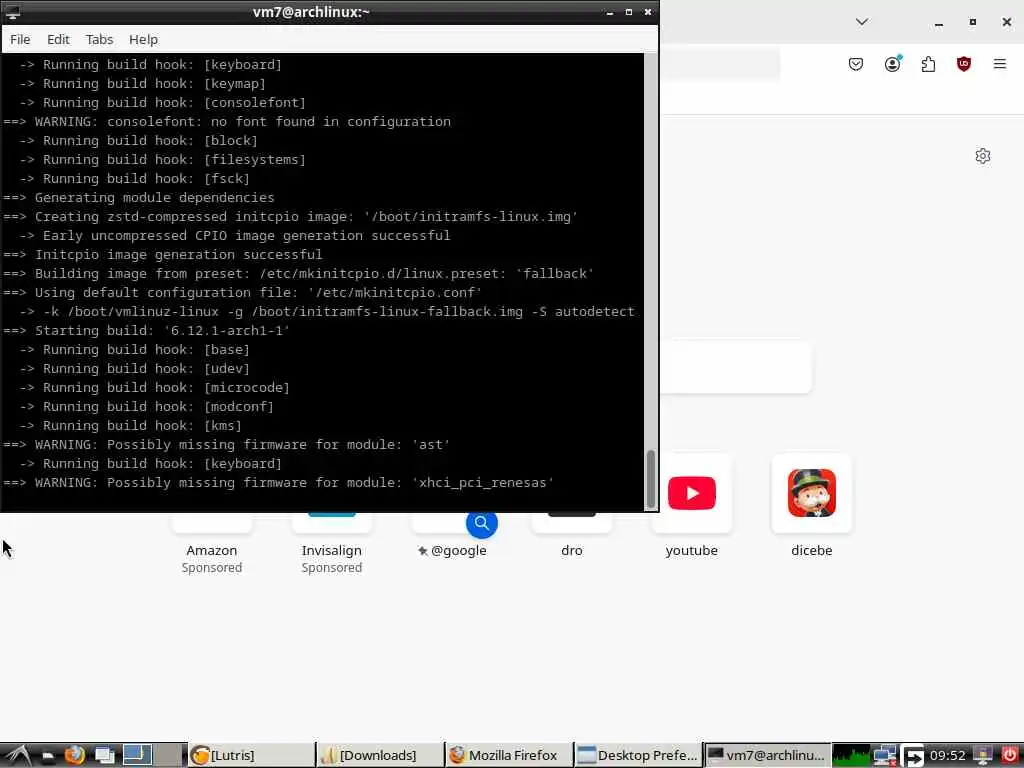Open the File menu in terminal
This screenshot has height=768, width=1024.
20,39
